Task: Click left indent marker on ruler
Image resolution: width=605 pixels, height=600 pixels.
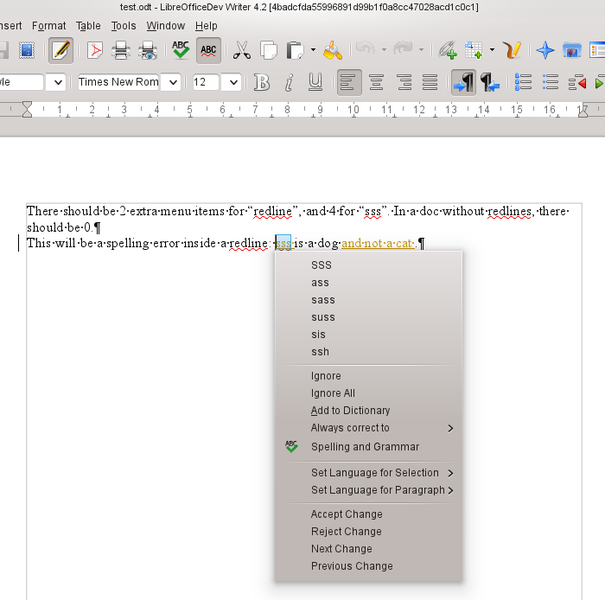Action: [27, 110]
